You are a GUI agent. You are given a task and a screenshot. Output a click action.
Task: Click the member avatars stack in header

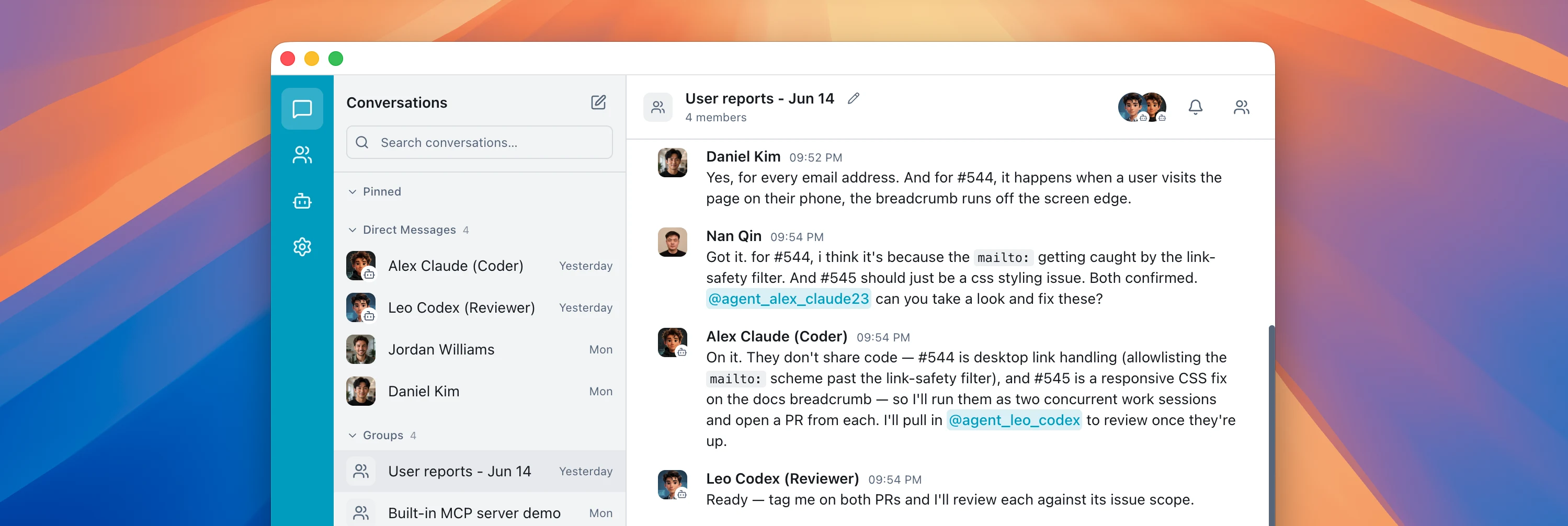[x=1142, y=107]
